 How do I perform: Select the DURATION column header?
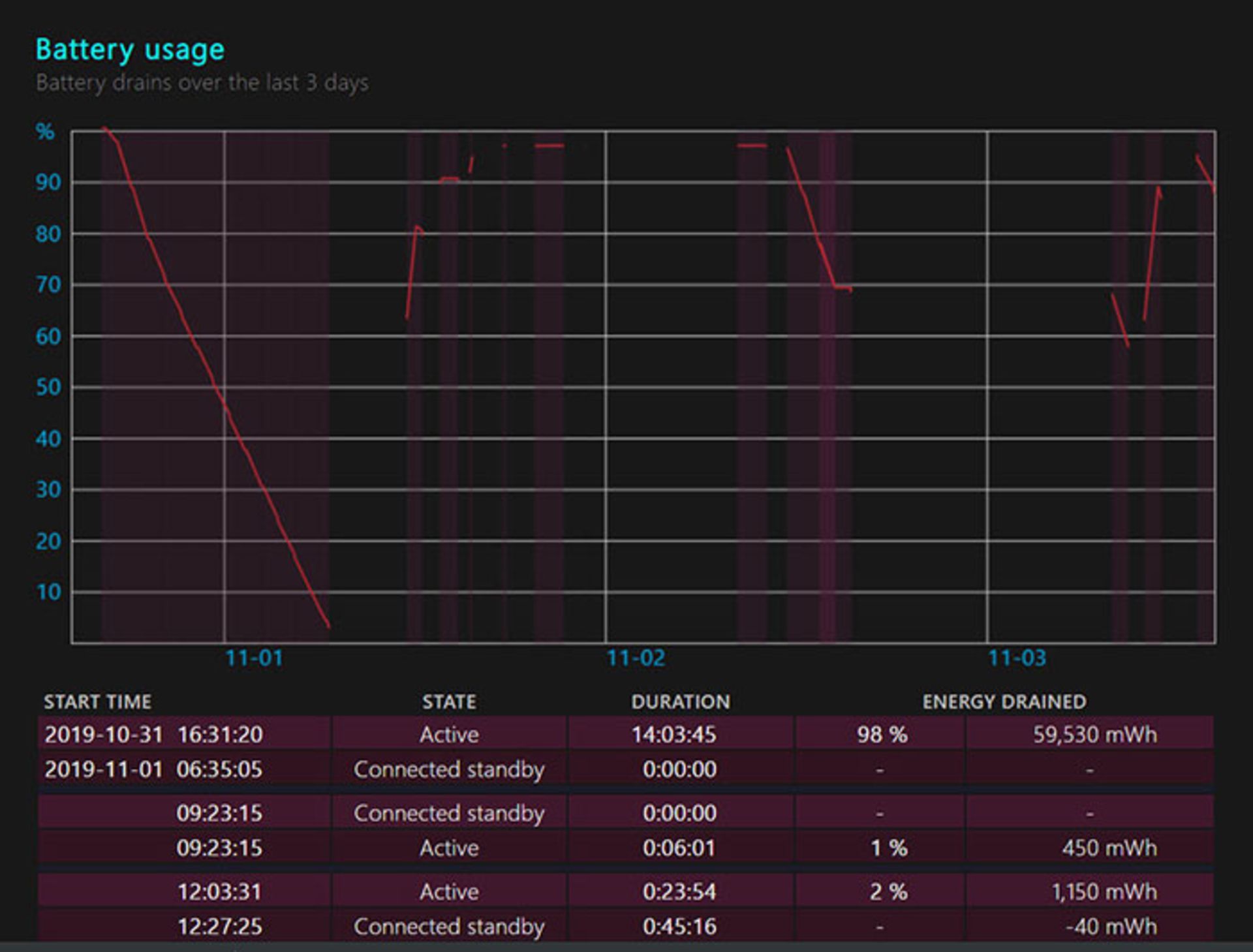(680, 701)
